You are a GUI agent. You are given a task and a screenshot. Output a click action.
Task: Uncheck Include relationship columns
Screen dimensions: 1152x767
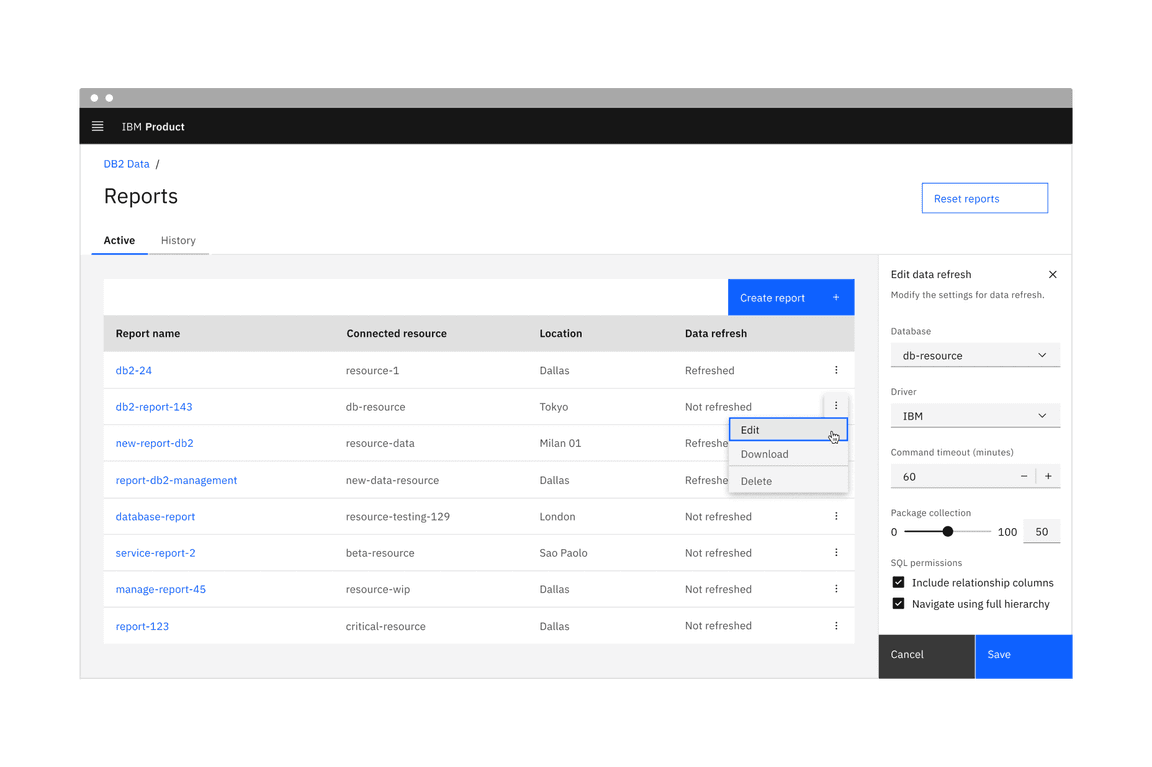898,582
